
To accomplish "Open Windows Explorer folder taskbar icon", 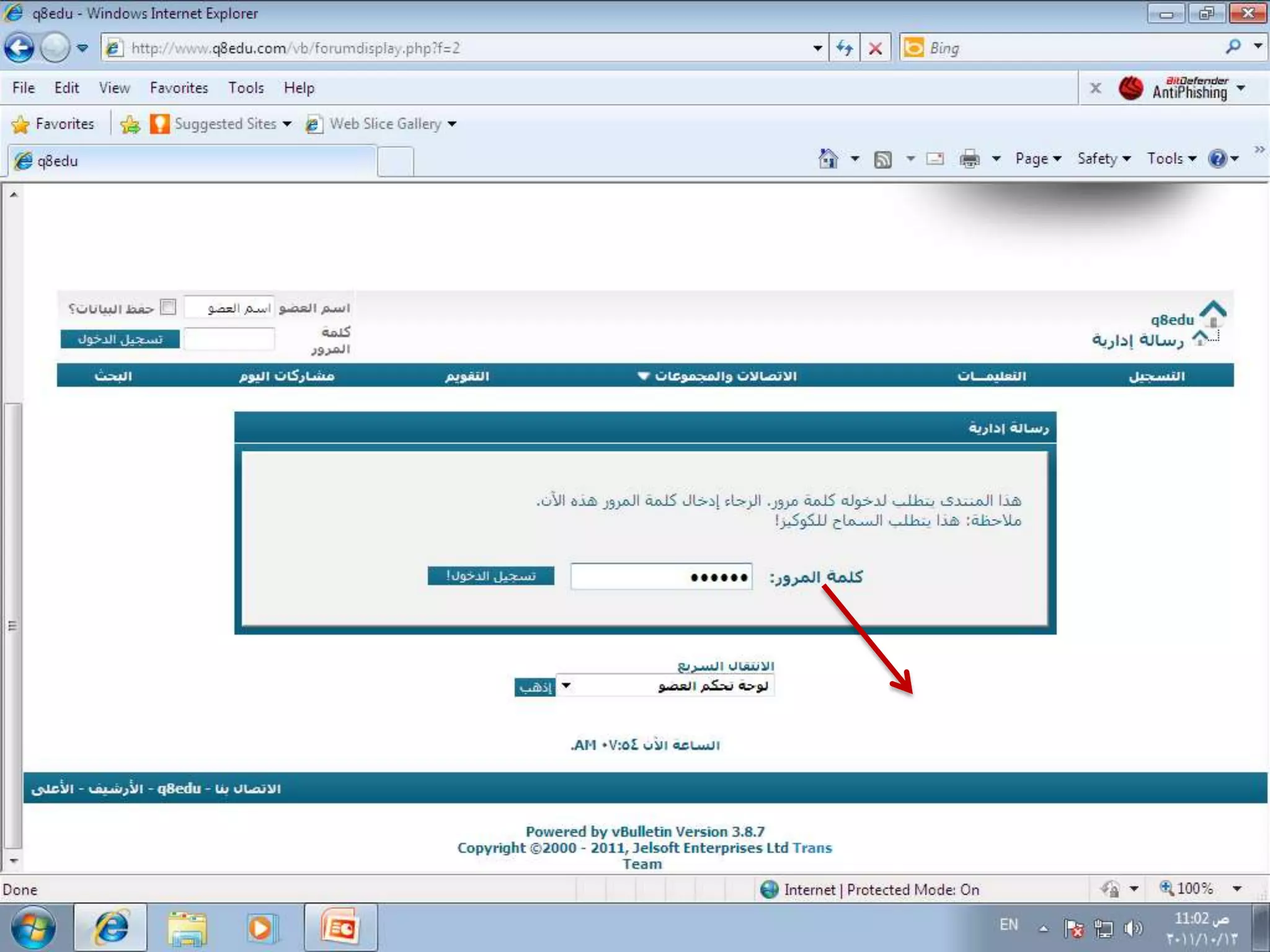I will click(187, 928).
